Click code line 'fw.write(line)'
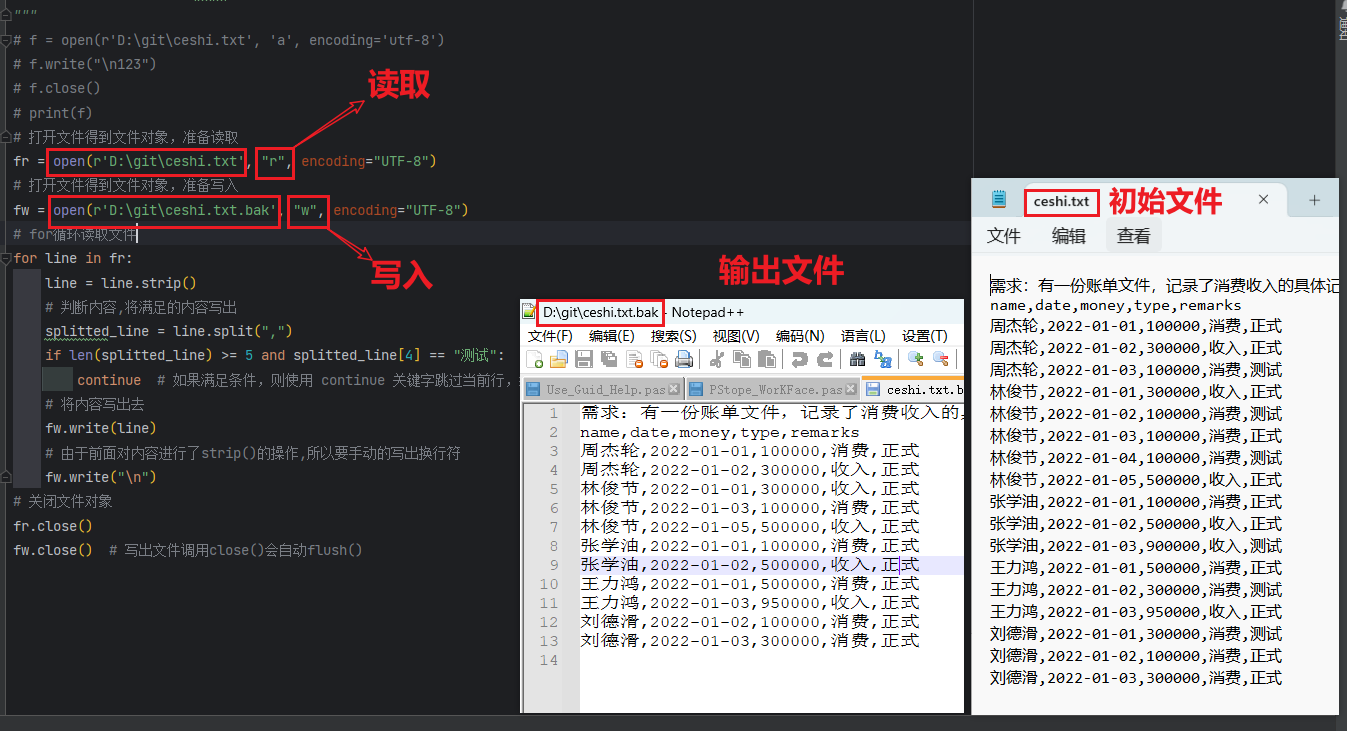The image size is (1347, 731). point(101,429)
